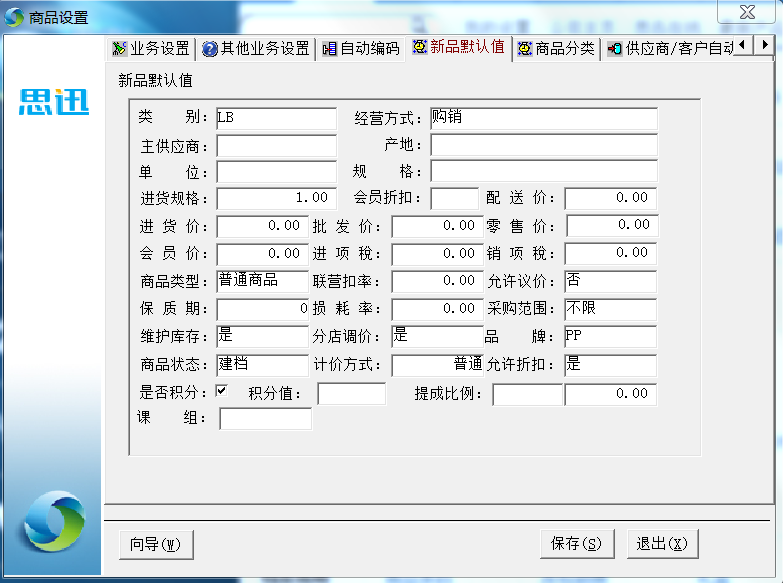Click the 供应商/客户自动 tab icon
This screenshot has height=583, width=783.
(x=614, y=48)
